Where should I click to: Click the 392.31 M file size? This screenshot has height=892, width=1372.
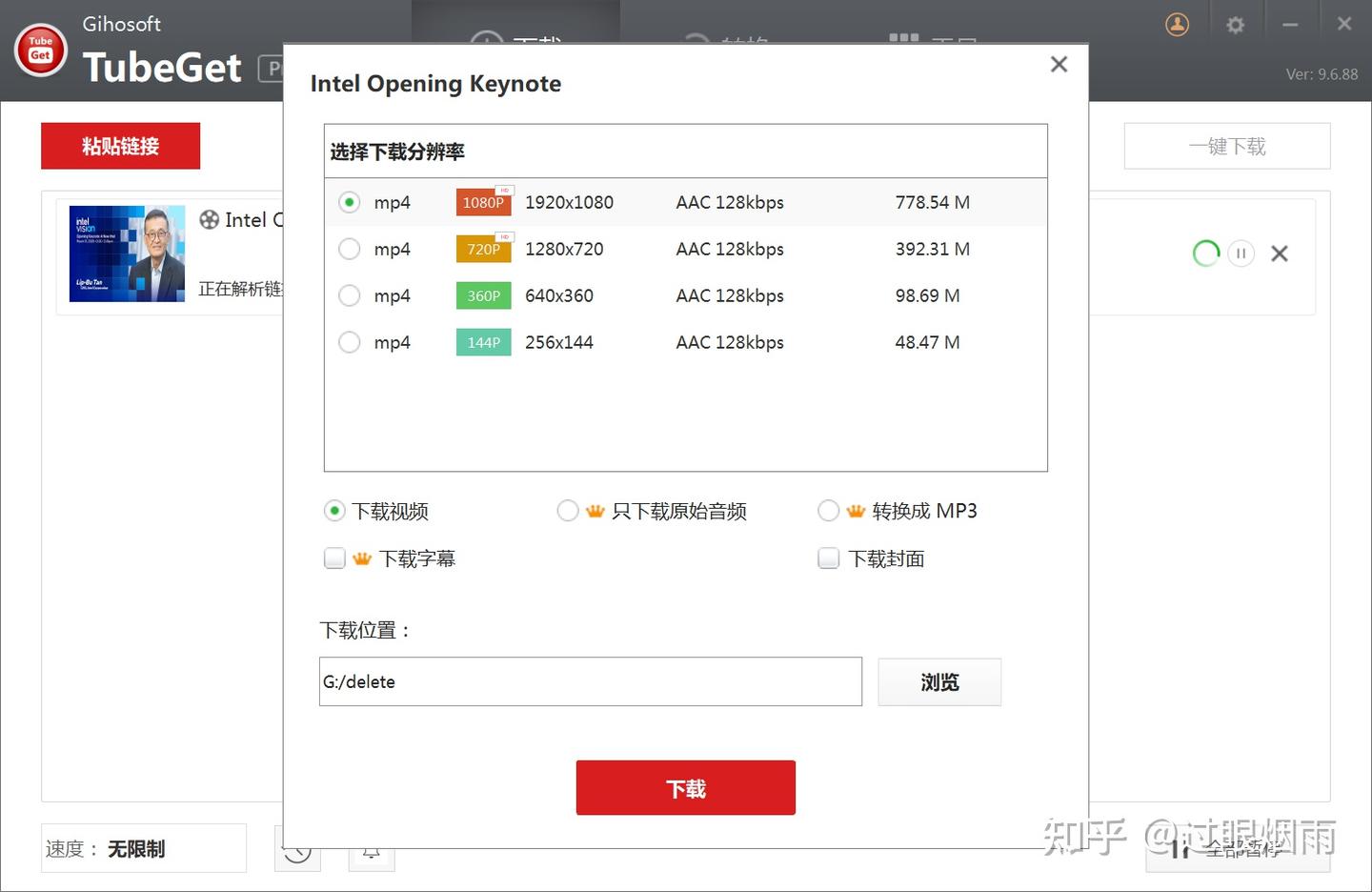(x=933, y=249)
